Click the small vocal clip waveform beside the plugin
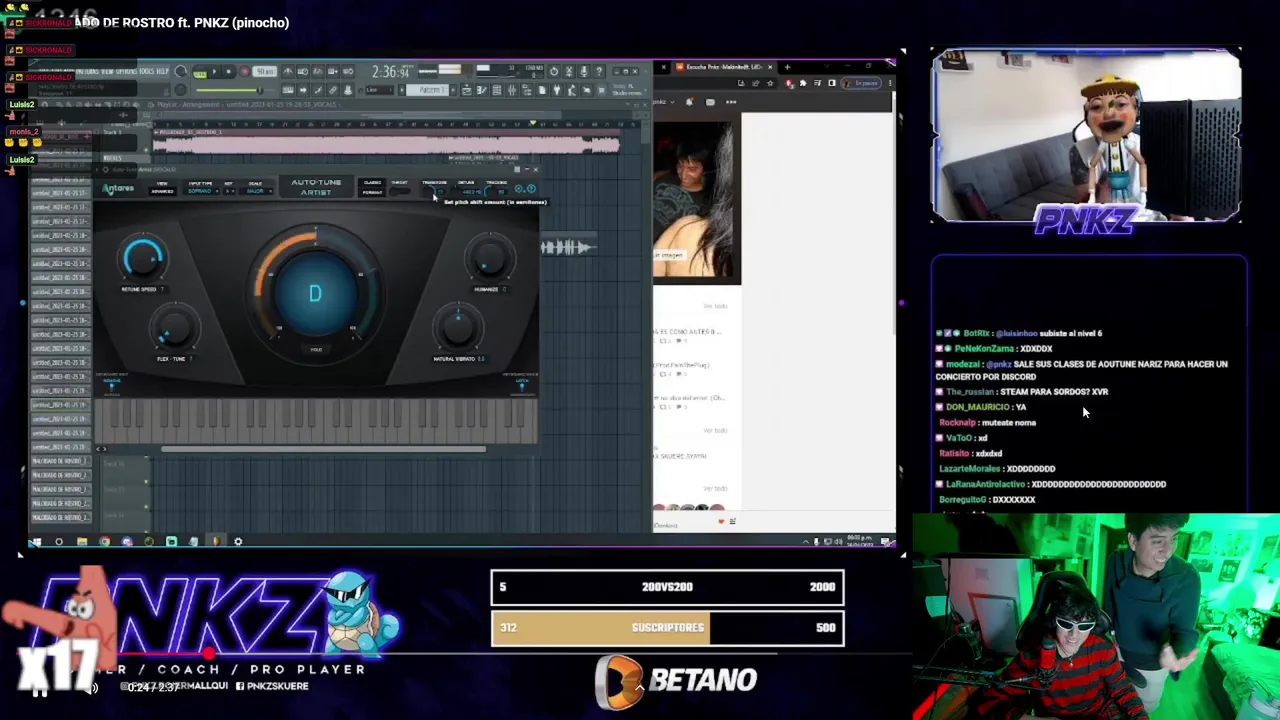The width and height of the screenshot is (1280, 720). click(567, 247)
